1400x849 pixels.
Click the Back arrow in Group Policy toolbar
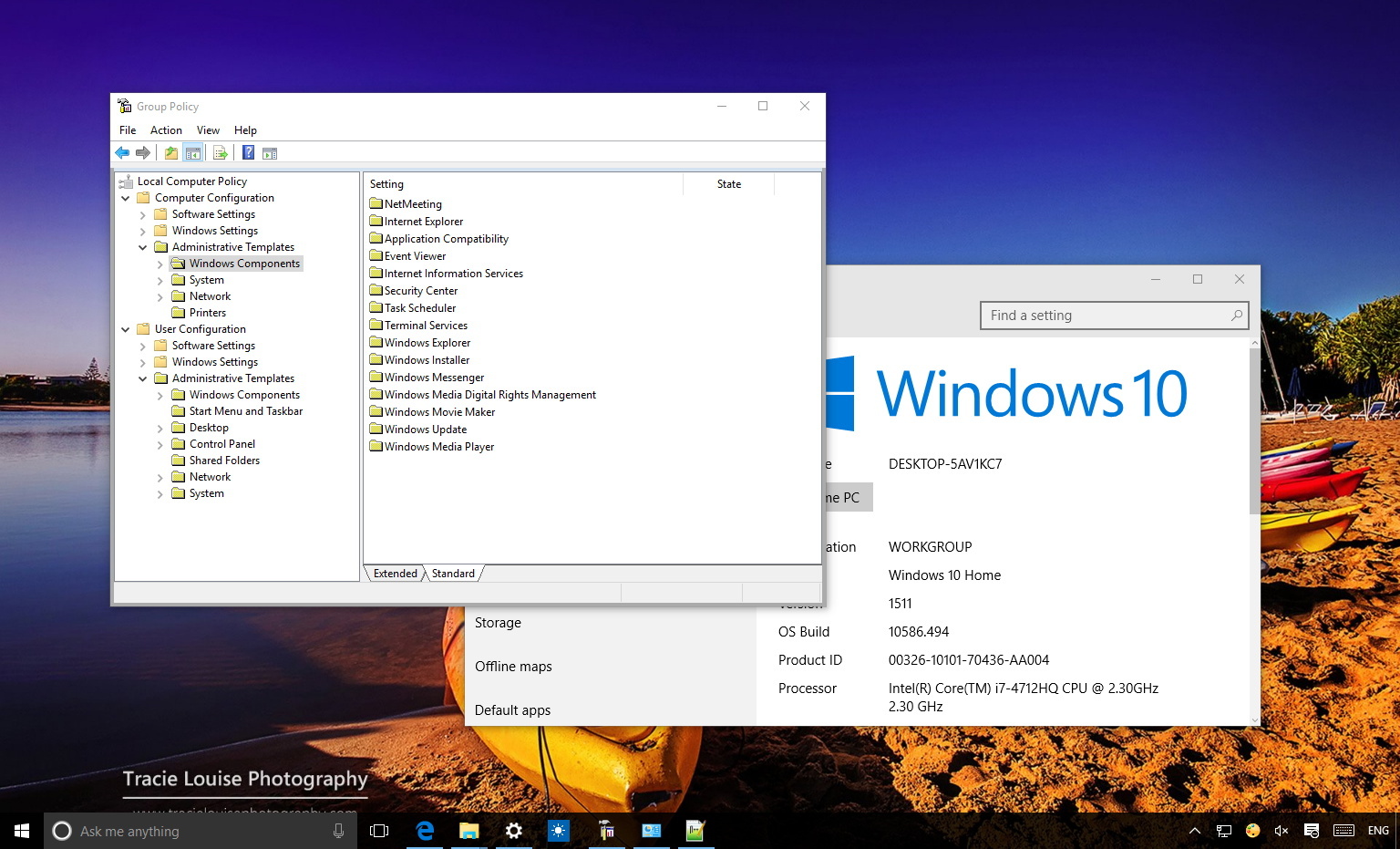(122, 153)
